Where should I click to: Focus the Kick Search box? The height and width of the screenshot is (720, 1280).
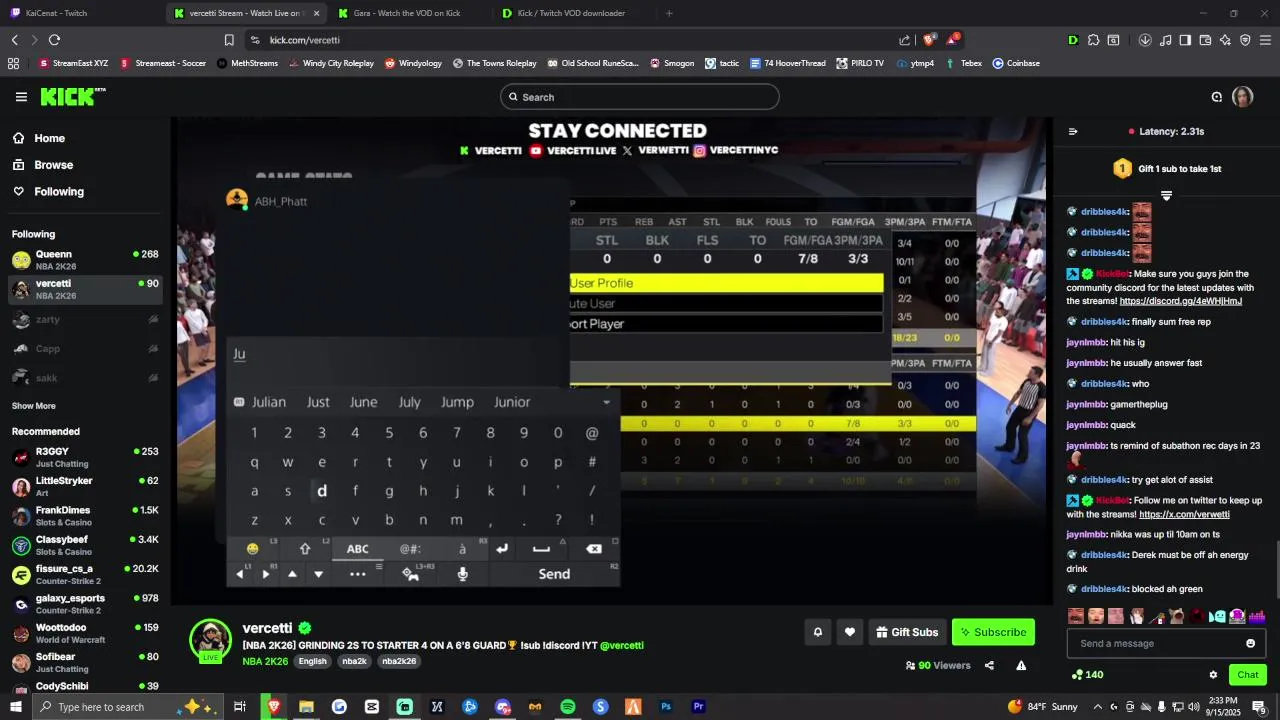point(640,97)
